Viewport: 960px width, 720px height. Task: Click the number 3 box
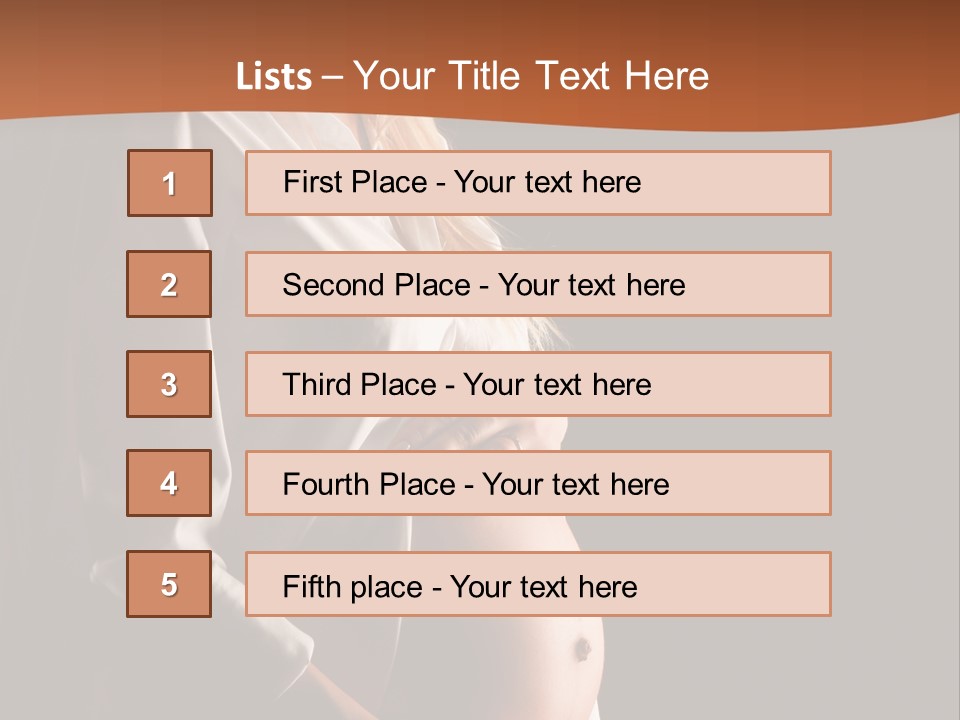point(169,384)
